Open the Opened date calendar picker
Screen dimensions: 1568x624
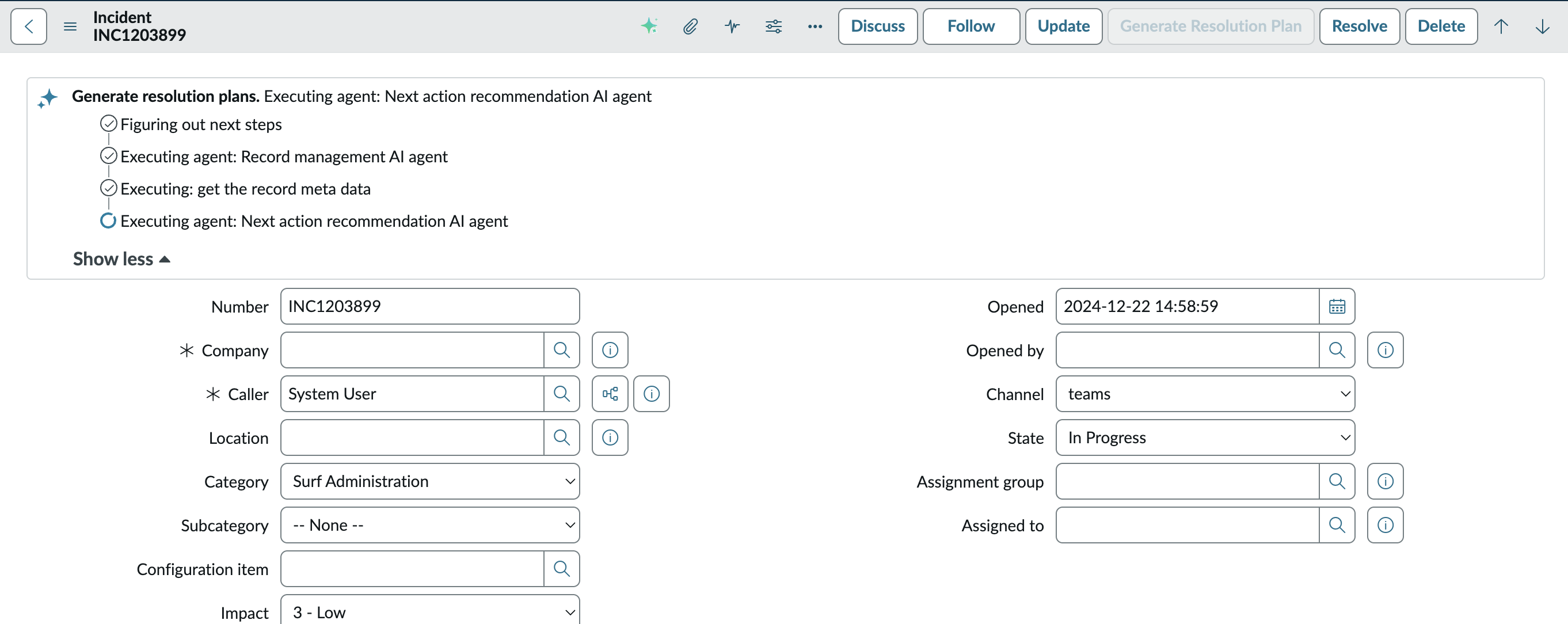[x=1337, y=306]
